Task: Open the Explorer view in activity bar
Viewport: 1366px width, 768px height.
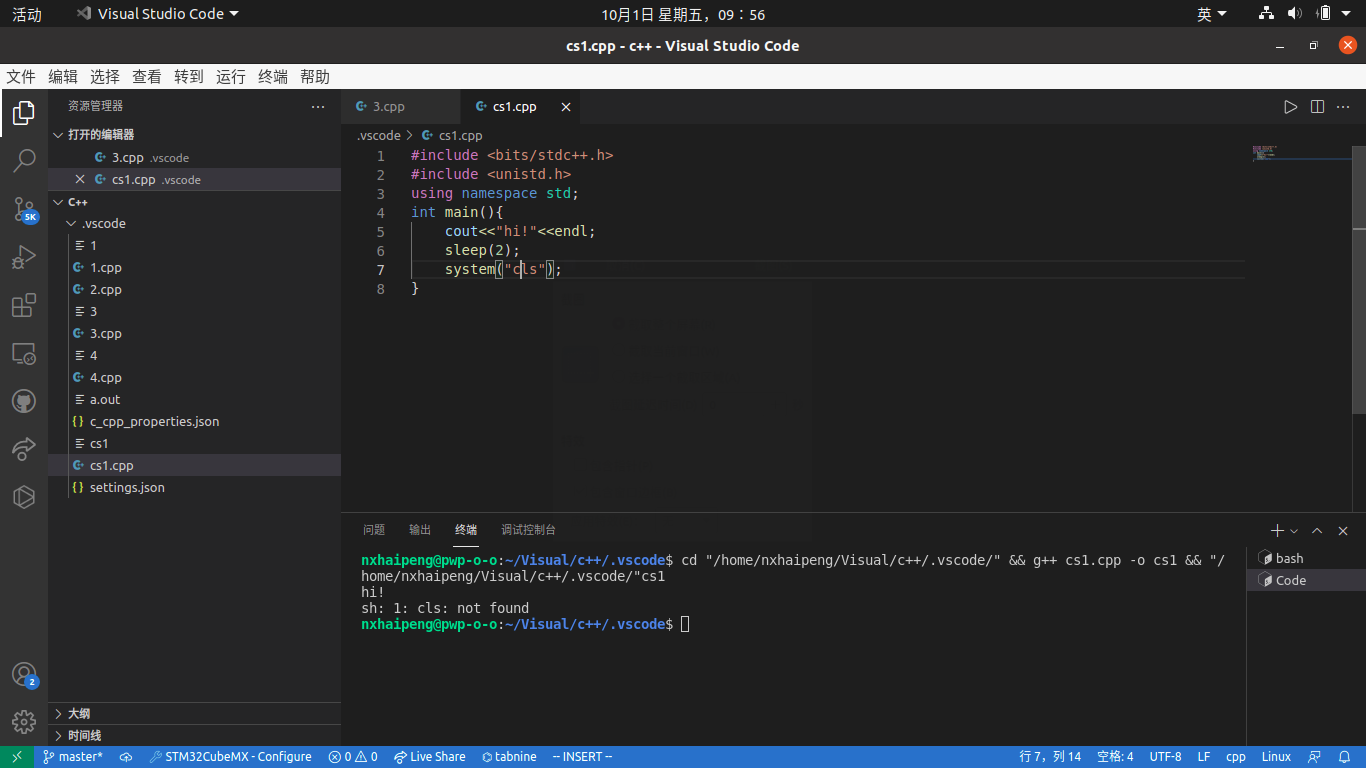Action: point(24,112)
